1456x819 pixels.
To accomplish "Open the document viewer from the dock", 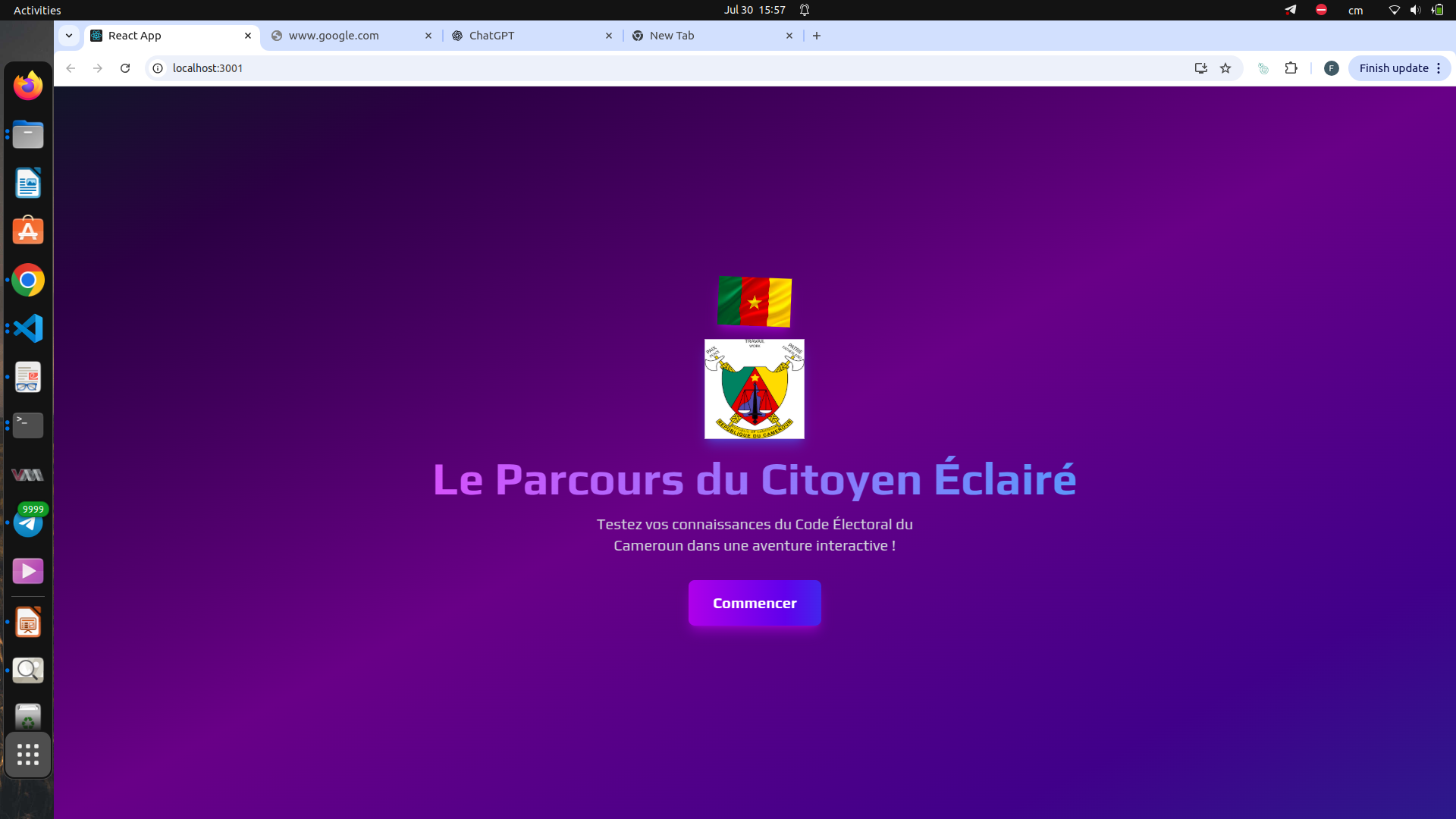I will click(x=28, y=377).
